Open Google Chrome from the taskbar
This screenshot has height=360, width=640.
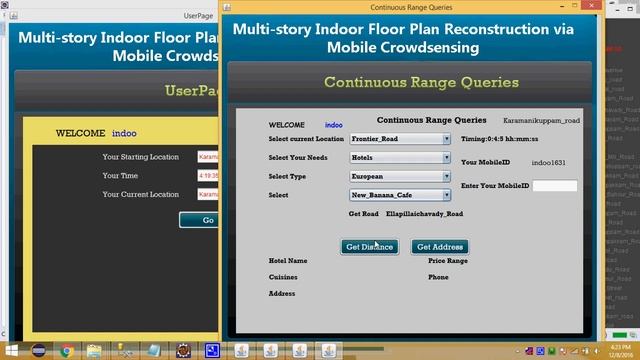click(67, 351)
